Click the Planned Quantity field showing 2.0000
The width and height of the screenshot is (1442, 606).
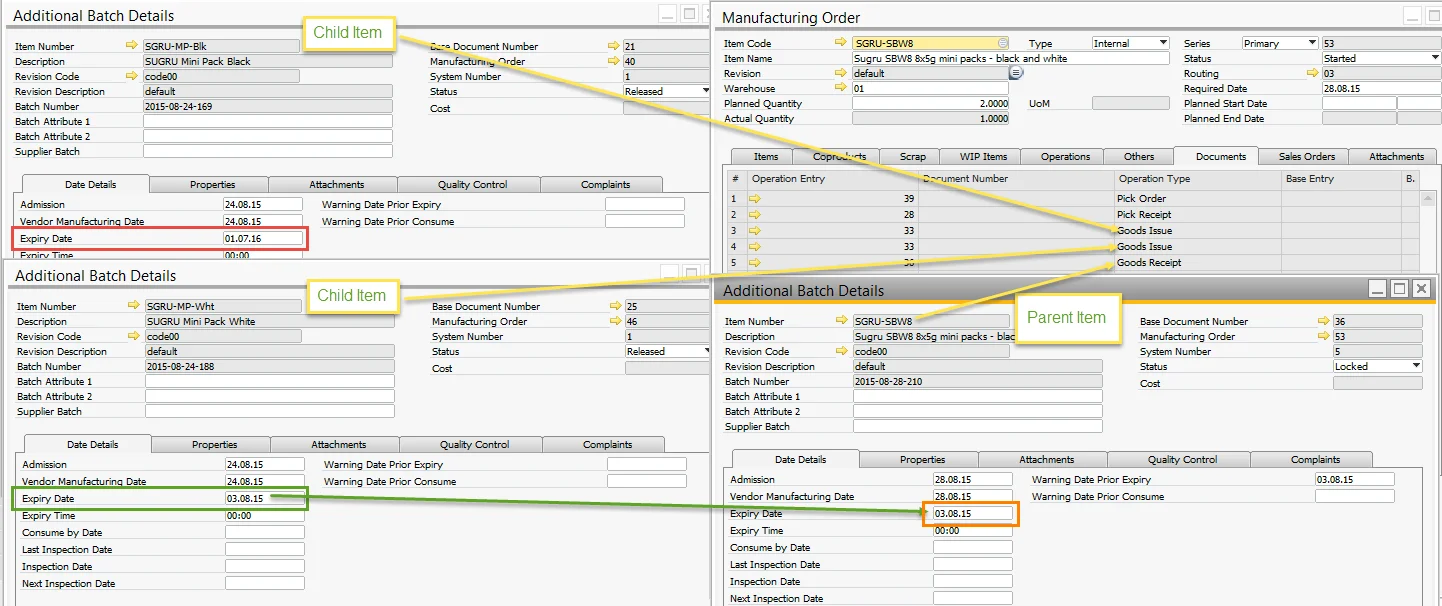930,104
